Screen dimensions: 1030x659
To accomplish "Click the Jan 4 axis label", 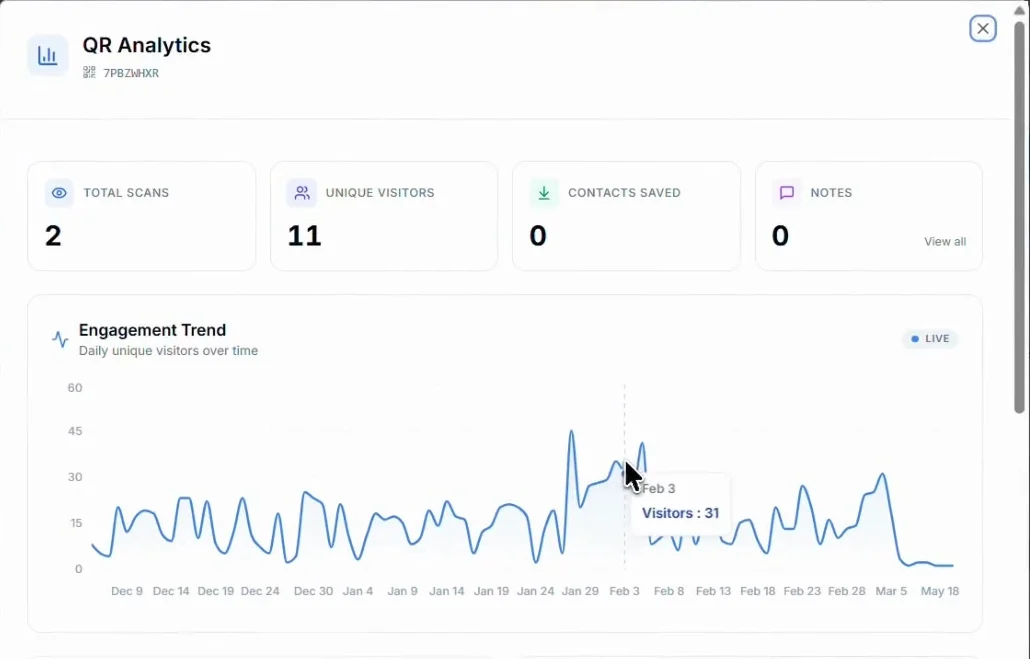I will [x=358, y=591].
